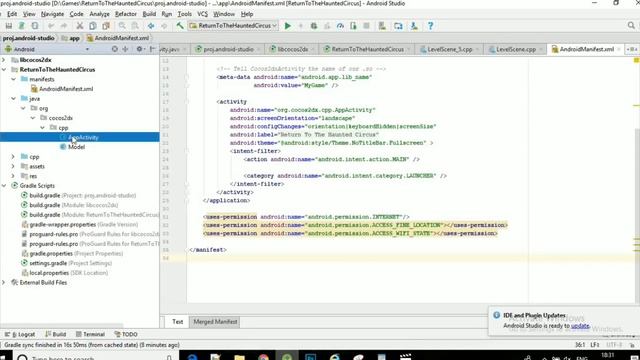Click the Attach debugger icon
The height and width of the screenshot is (360, 640).
[x=353, y=26]
